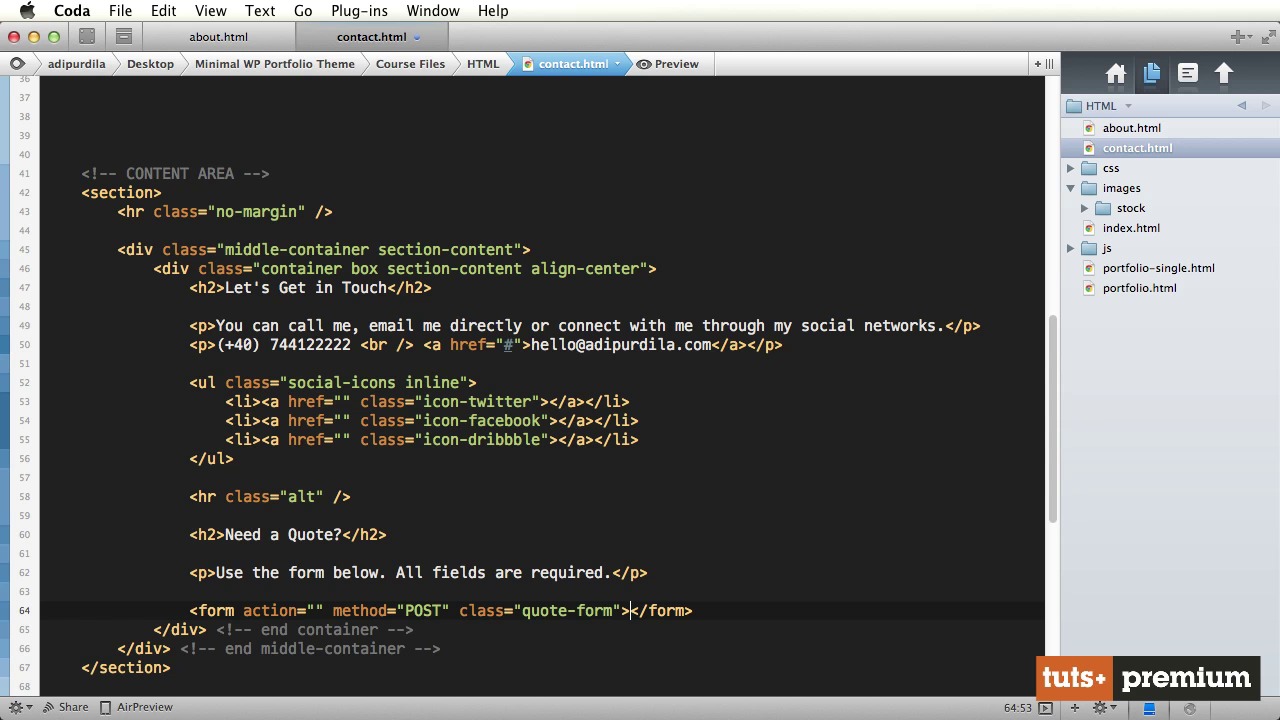Expand the js folder
This screenshot has height=720, width=1280.
[1071, 248]
